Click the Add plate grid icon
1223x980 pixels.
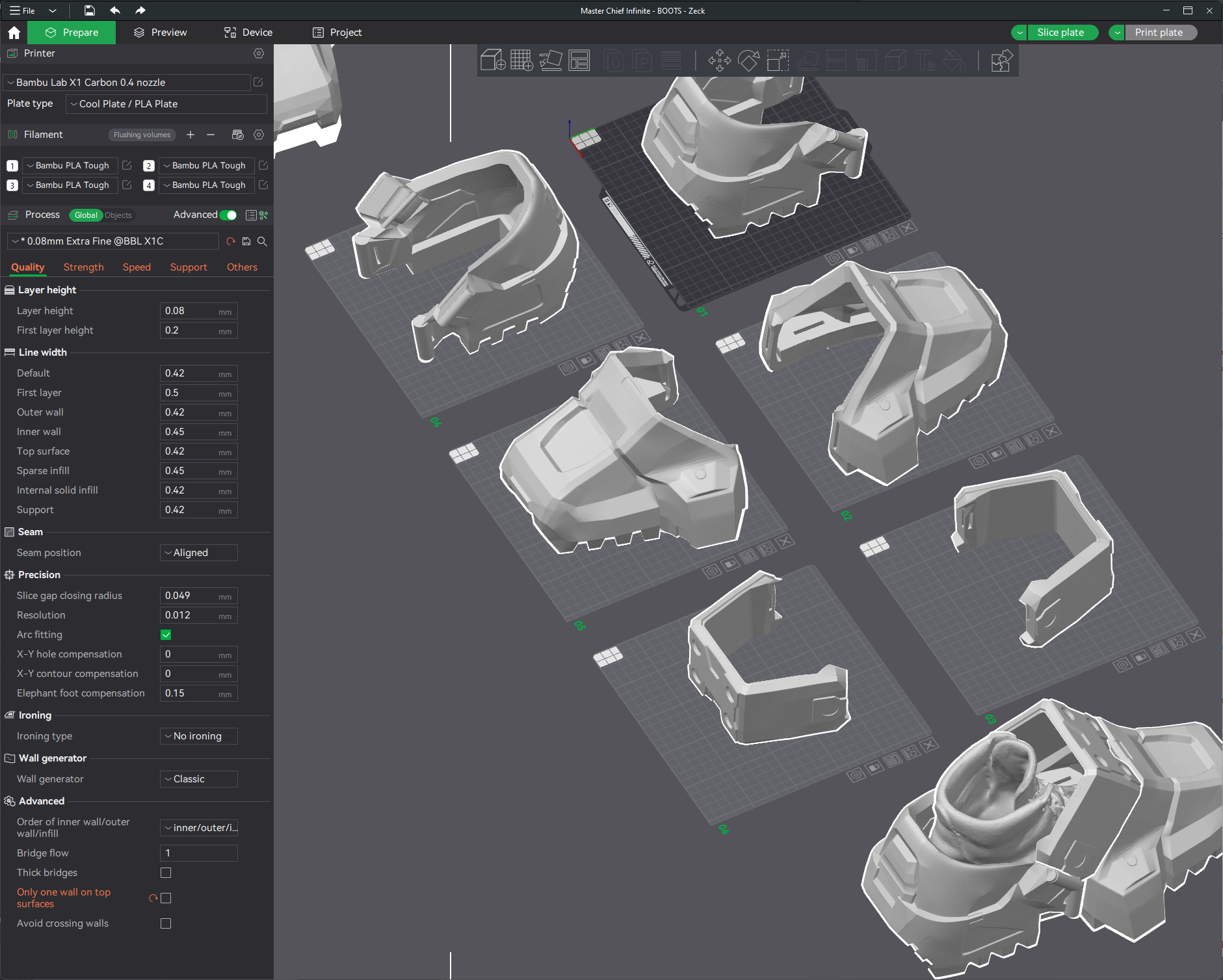point(521,60)
